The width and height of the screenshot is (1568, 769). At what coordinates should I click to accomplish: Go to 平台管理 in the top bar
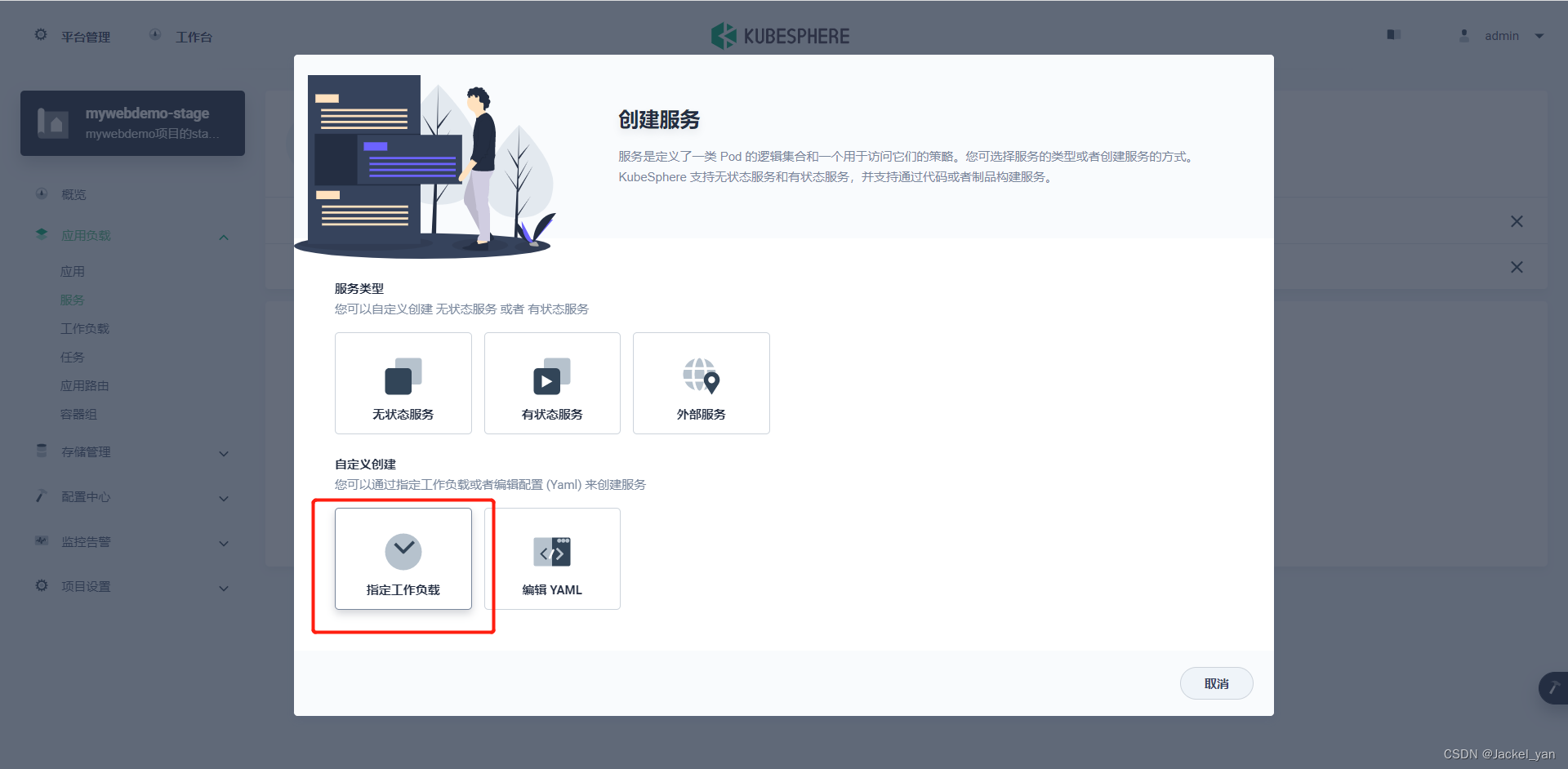(x=82, y=36)
